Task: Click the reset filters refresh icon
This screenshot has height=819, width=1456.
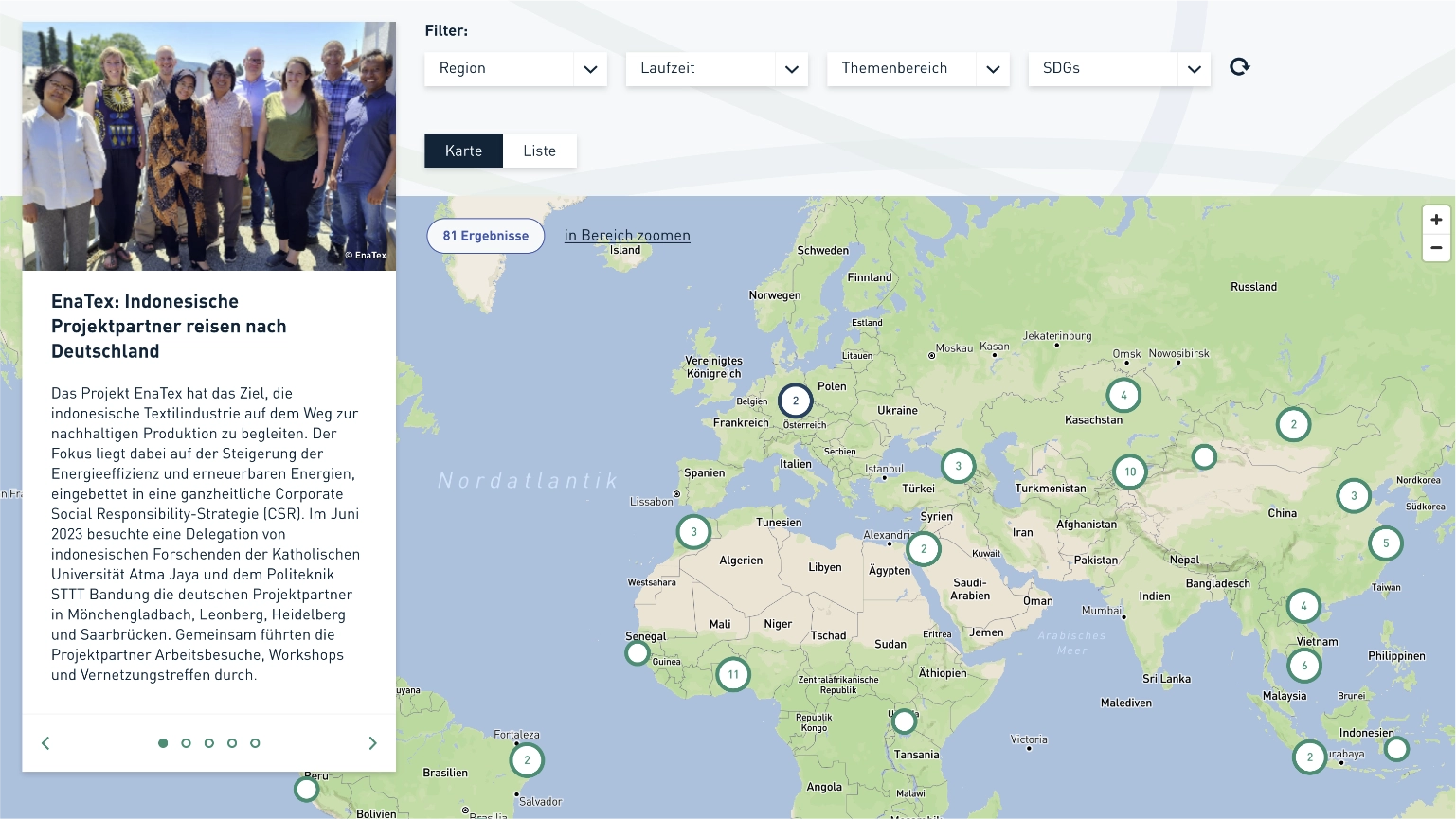Action: click(1239, 67)
